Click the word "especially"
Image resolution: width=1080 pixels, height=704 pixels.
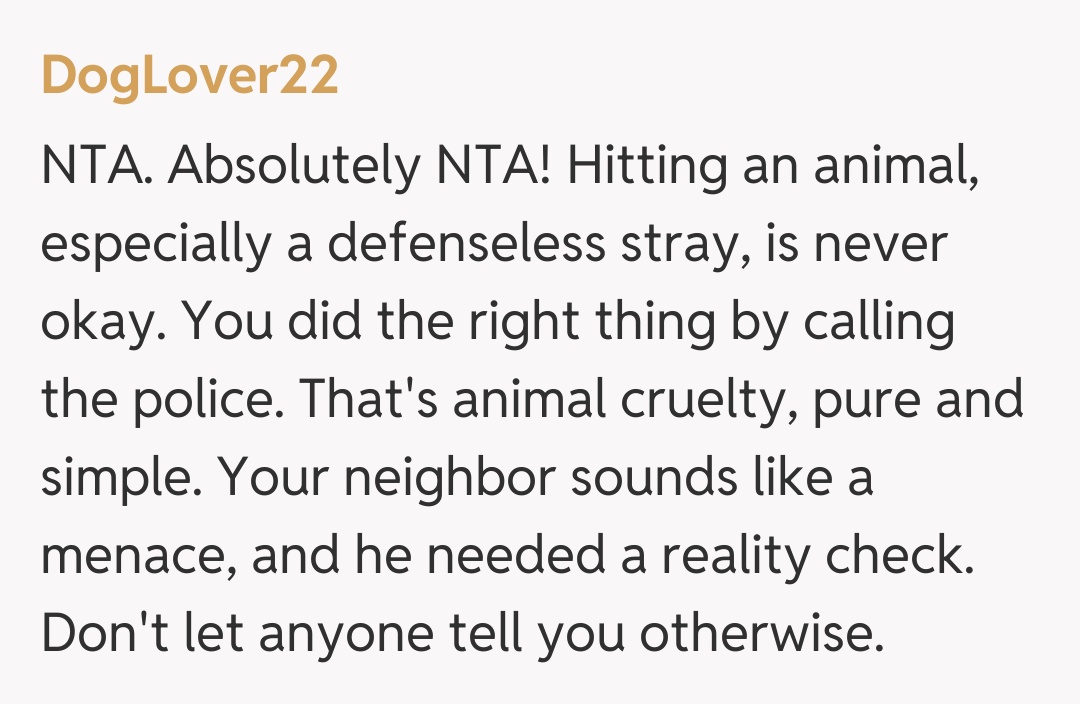(155, 244)
